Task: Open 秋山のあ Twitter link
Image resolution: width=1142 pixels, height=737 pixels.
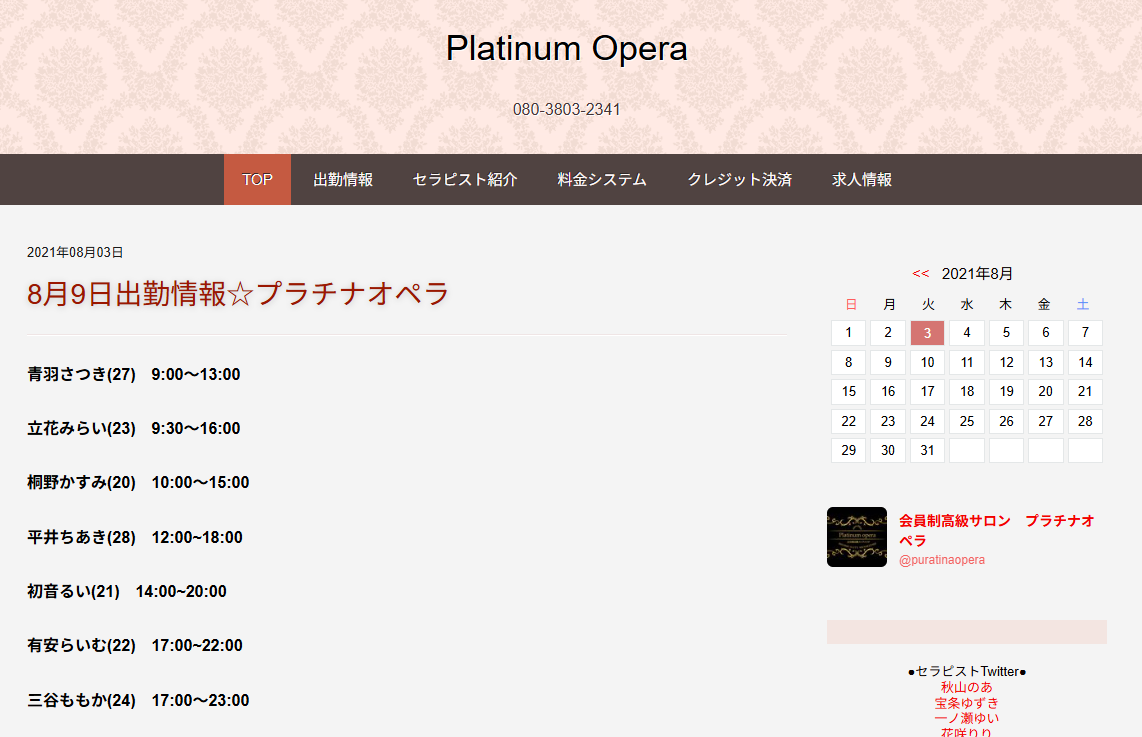Action: (x=966, y=687)
